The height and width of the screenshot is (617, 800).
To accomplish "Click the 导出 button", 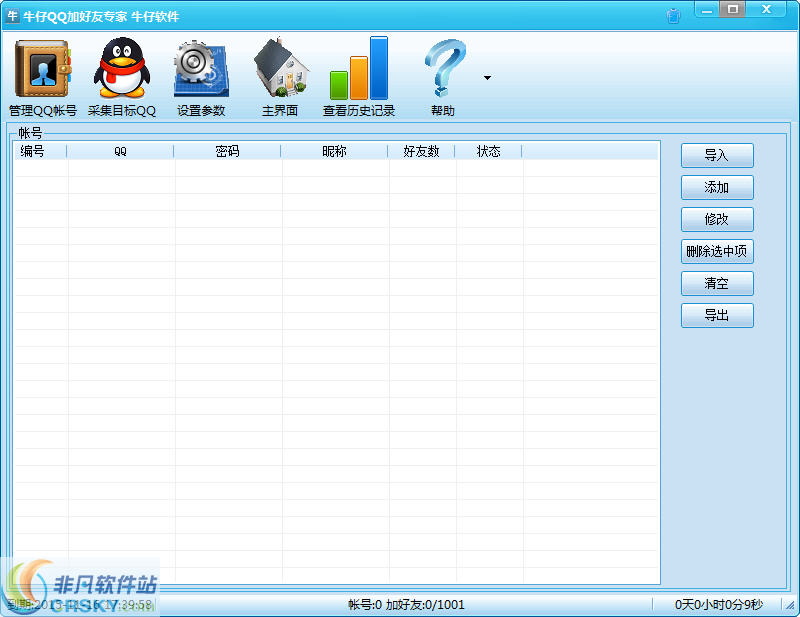I will pyautogui.click(x=717, y=315).
